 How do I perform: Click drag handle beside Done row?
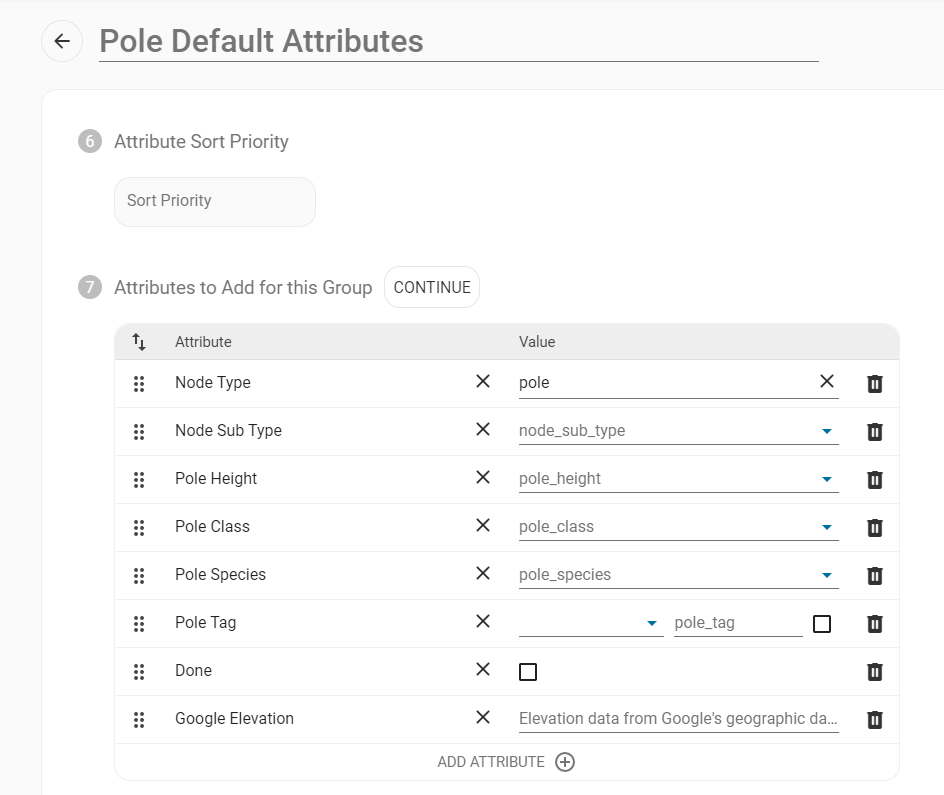[139, 671]
